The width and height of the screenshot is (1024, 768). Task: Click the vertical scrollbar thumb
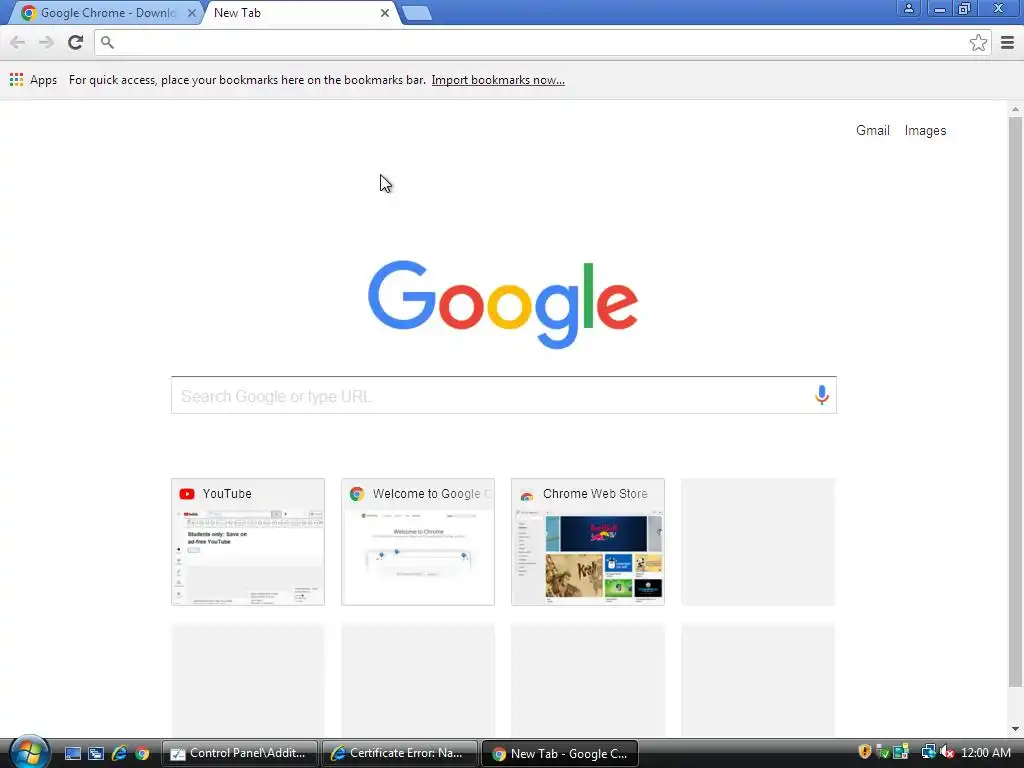pos(1015,402)
